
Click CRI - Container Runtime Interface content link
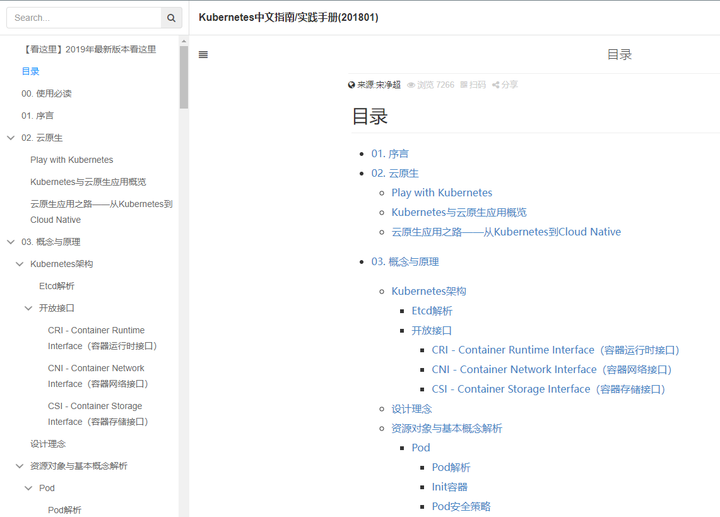[x=556, y=350]
